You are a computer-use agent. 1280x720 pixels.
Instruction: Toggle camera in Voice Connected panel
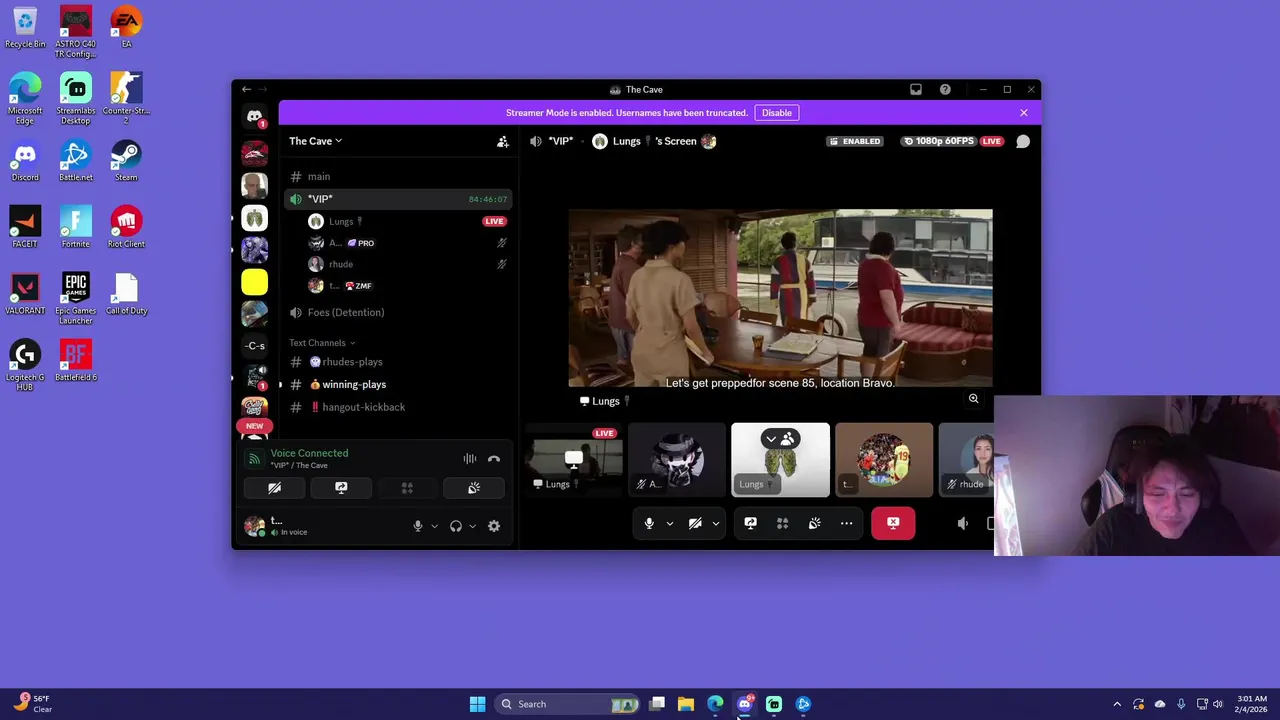pyautogui.click(x=275, y=488)
